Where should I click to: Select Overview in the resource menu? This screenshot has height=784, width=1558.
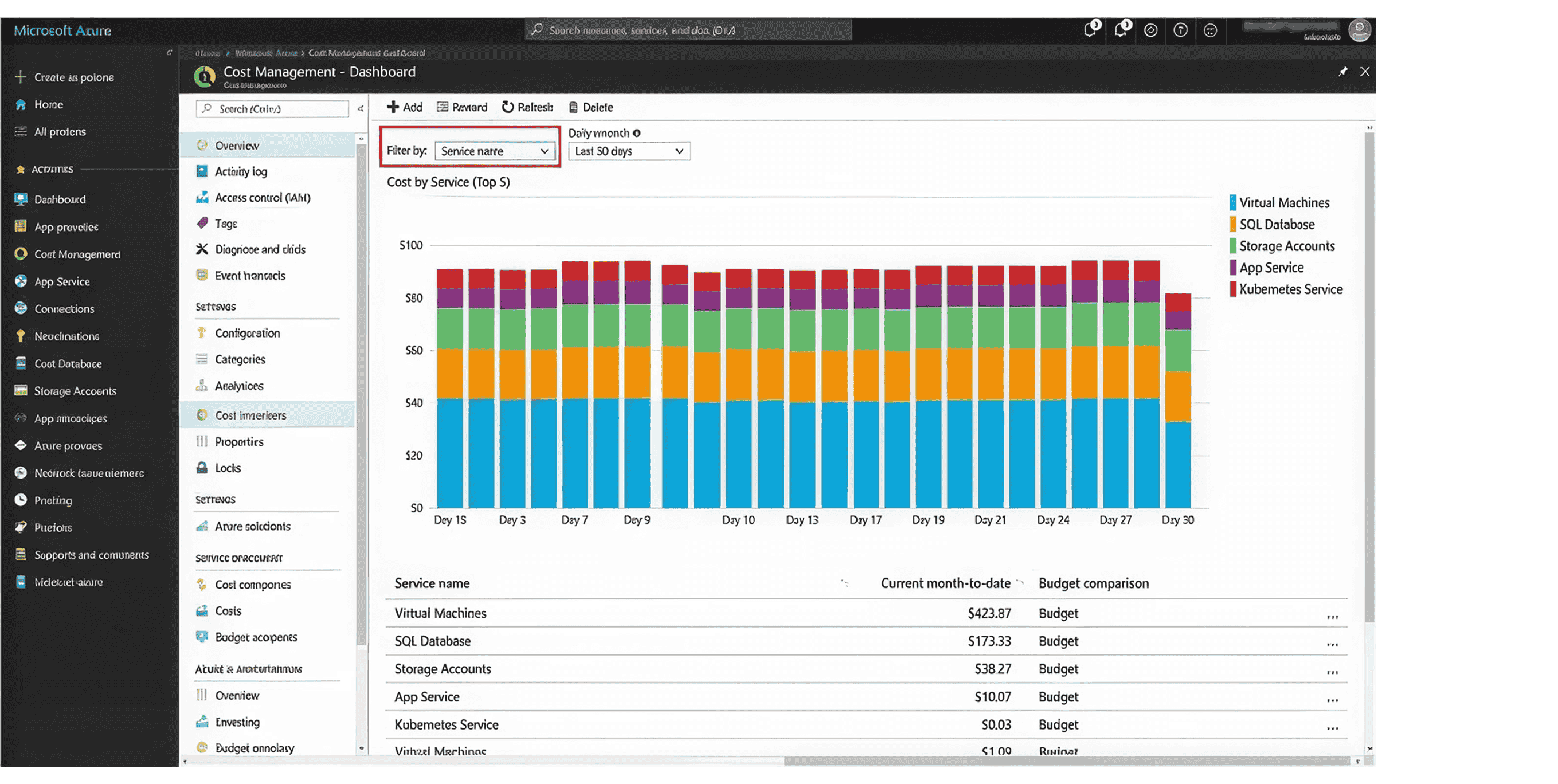238,145
